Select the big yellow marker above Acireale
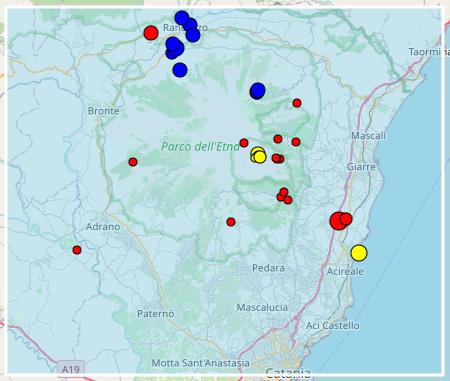 coord(359,253)
